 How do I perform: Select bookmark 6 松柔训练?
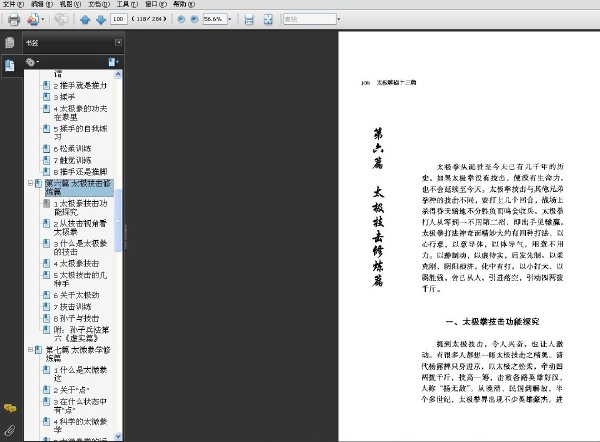point(72,148)
